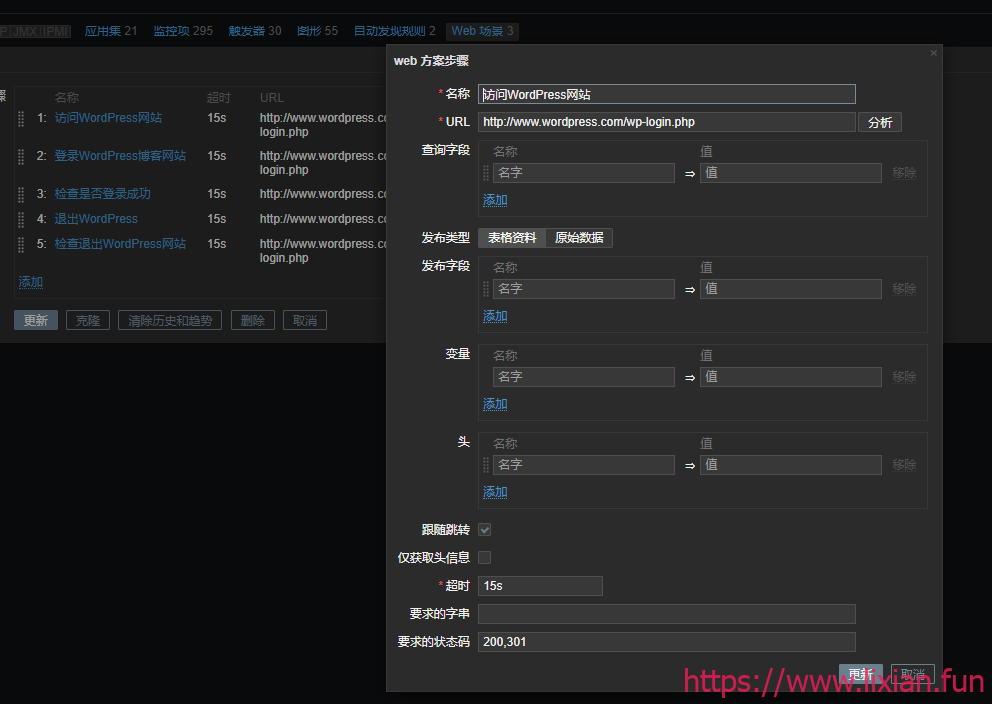The image size is (992, 704).
Task: Click 移除 in 发布字段 row
Action: click(904, 288)
